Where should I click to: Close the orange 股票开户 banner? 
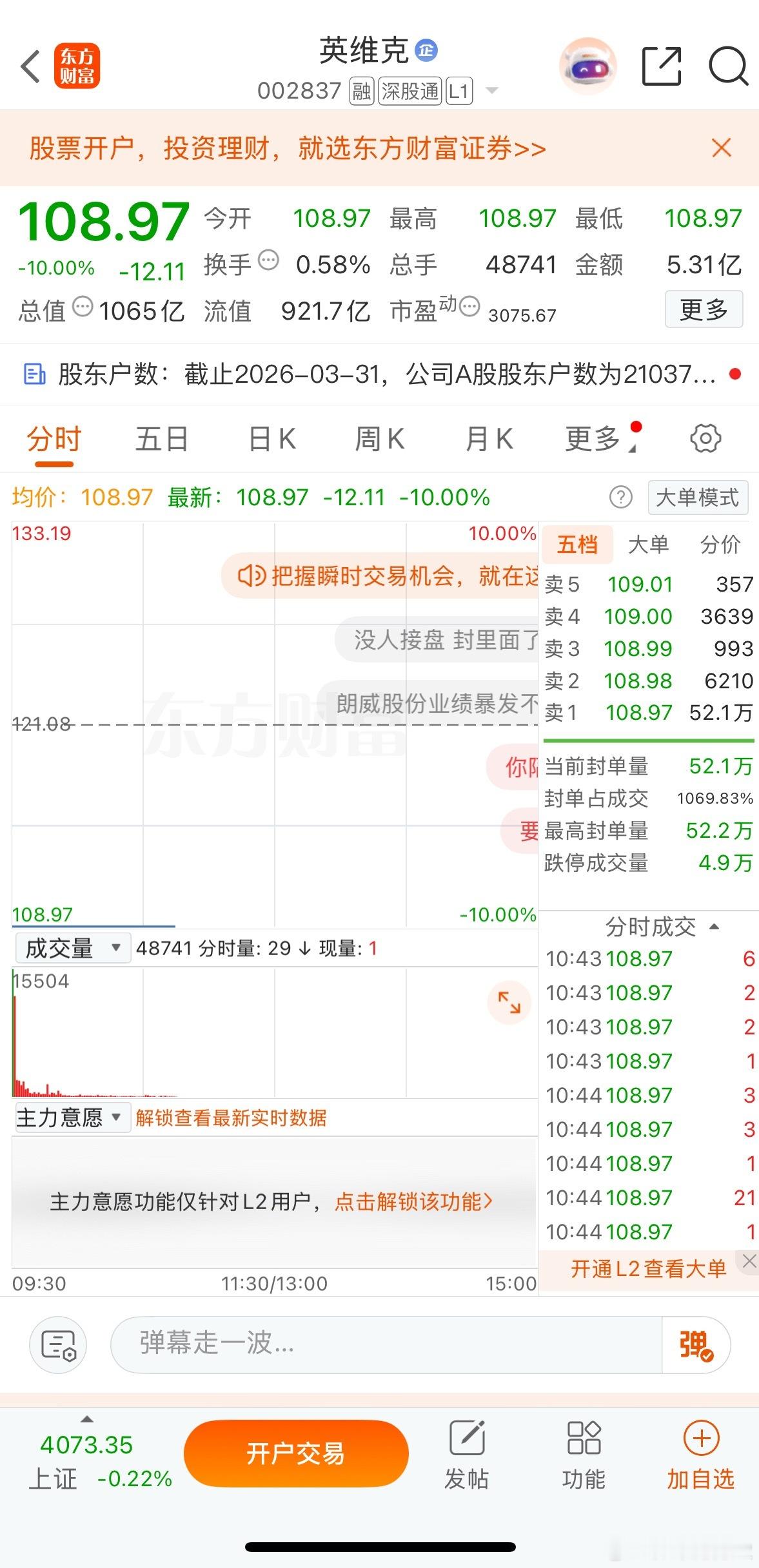722,148
